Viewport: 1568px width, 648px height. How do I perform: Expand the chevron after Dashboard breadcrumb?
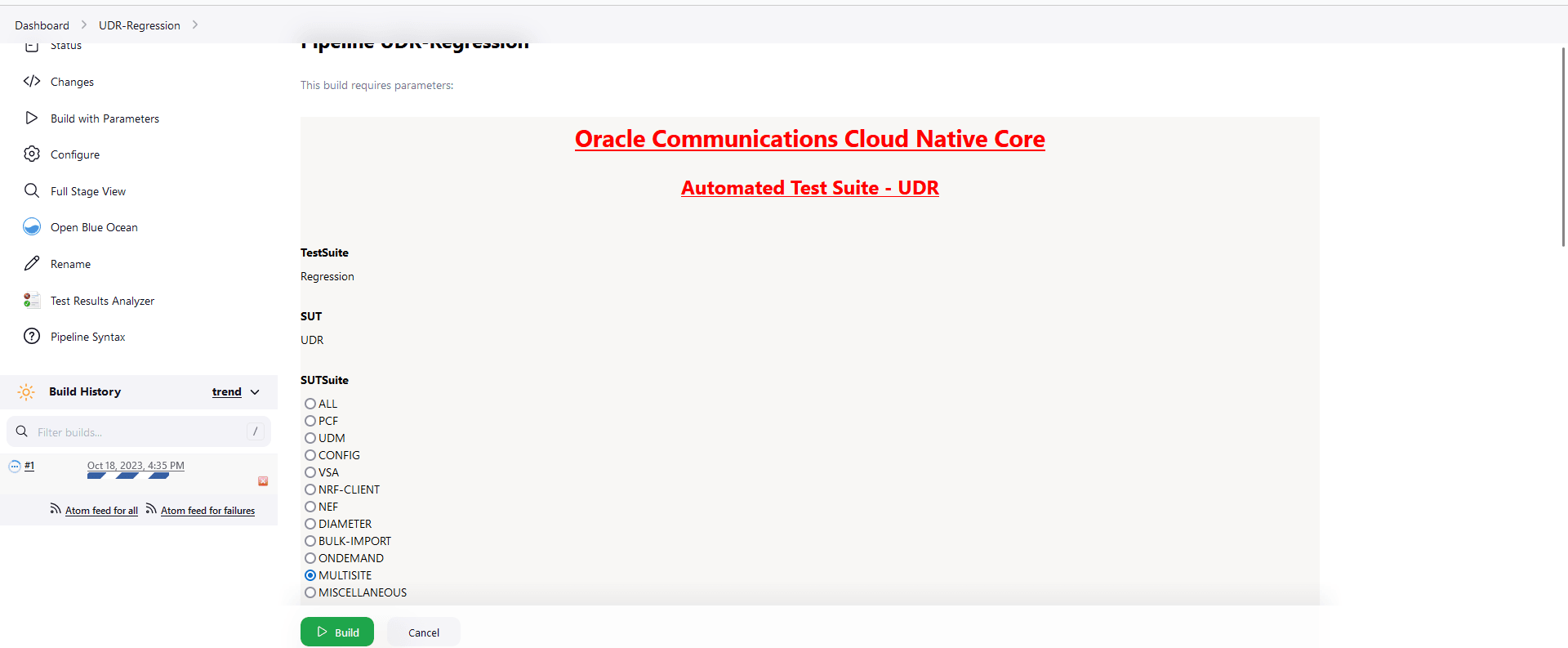tap(83, 25)
